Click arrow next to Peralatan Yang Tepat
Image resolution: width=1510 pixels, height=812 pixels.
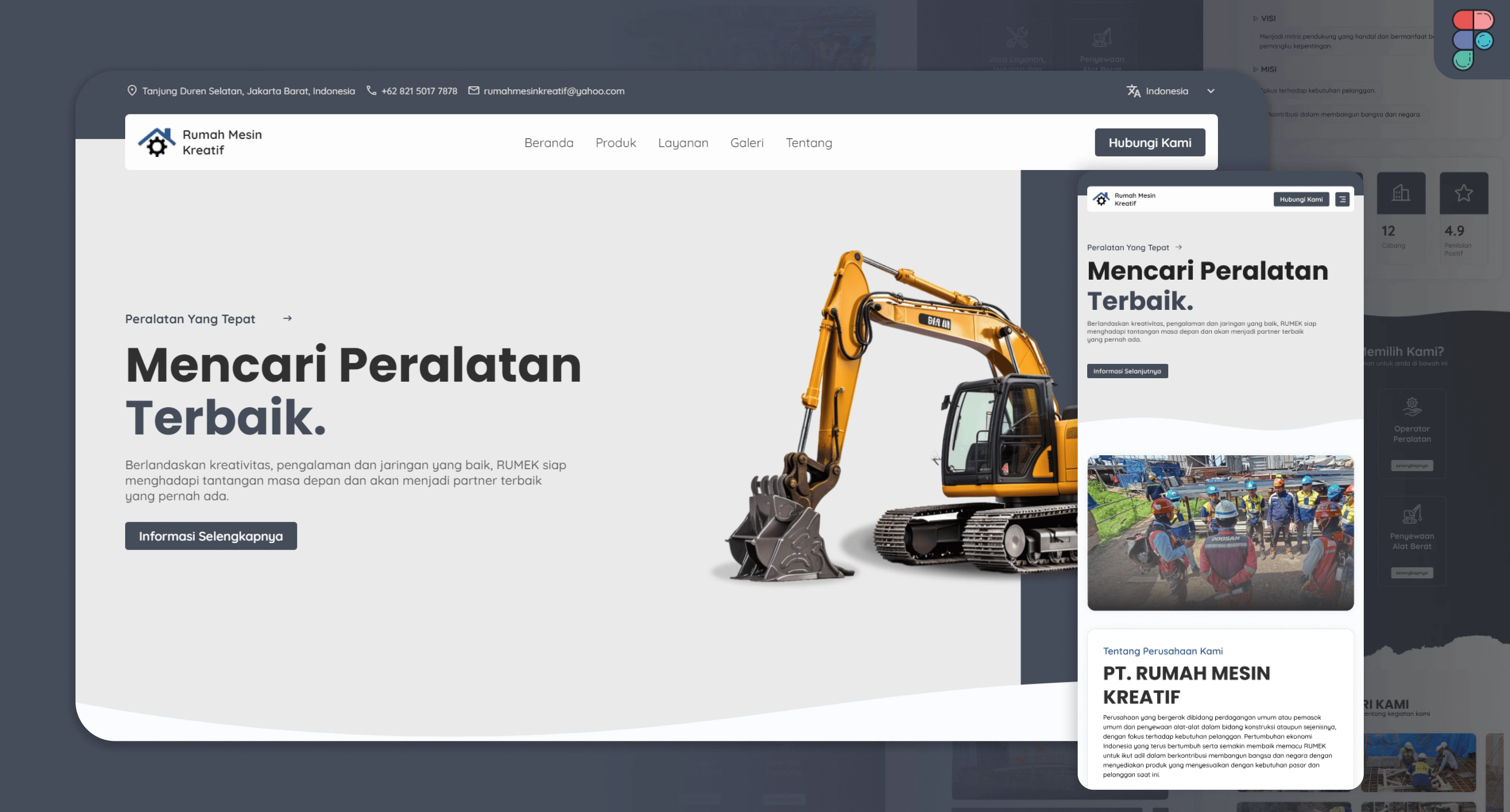(x=287, y=318)
